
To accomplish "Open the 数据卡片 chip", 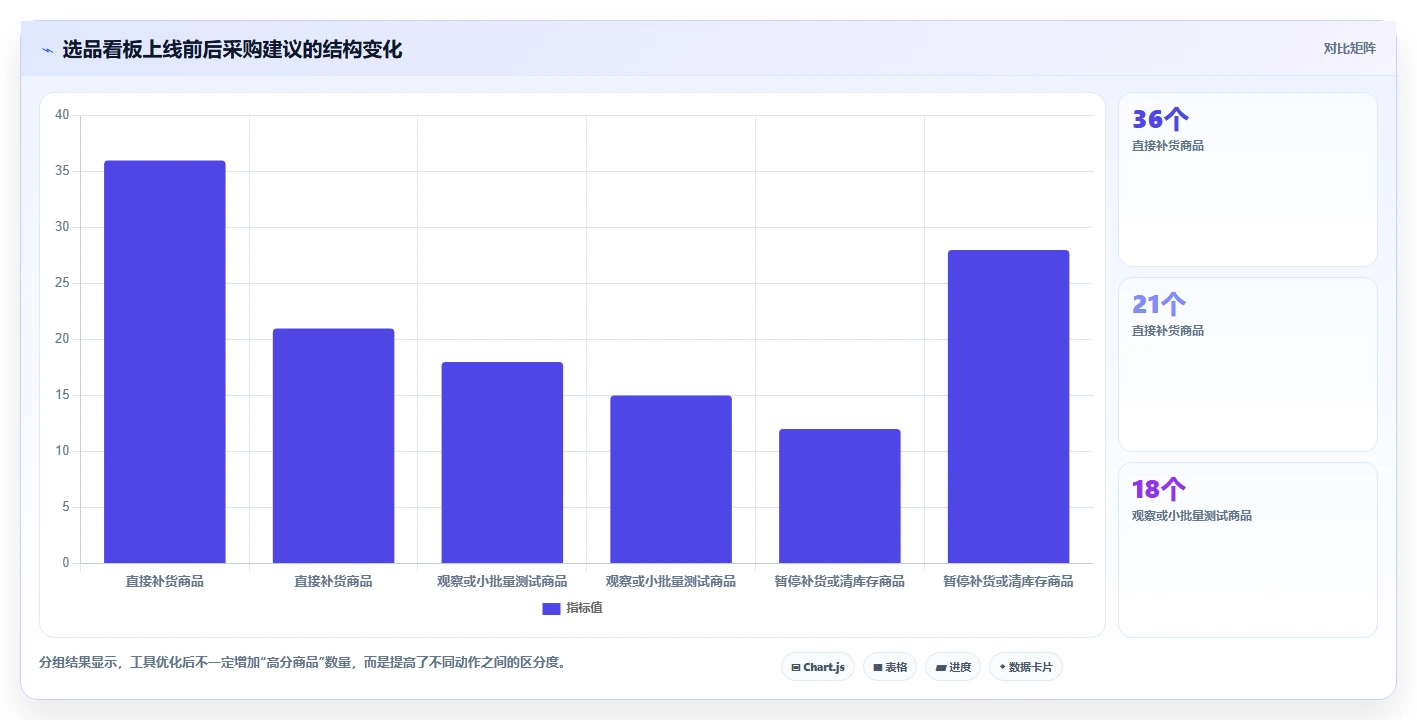I will click(1026, 667).
